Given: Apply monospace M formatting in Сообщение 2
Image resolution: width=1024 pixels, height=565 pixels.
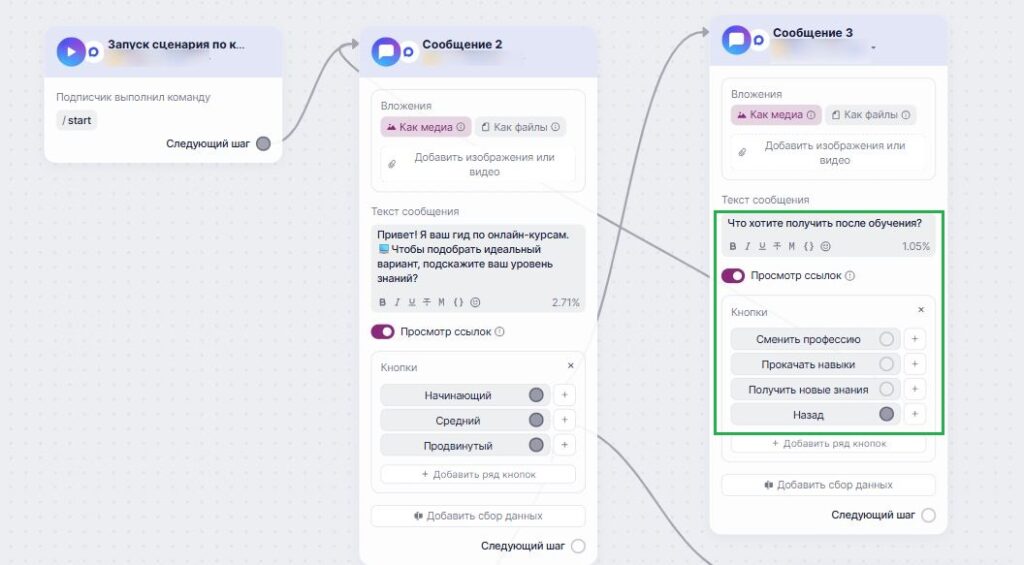Looking at the screenshot, I should [441, 302].
